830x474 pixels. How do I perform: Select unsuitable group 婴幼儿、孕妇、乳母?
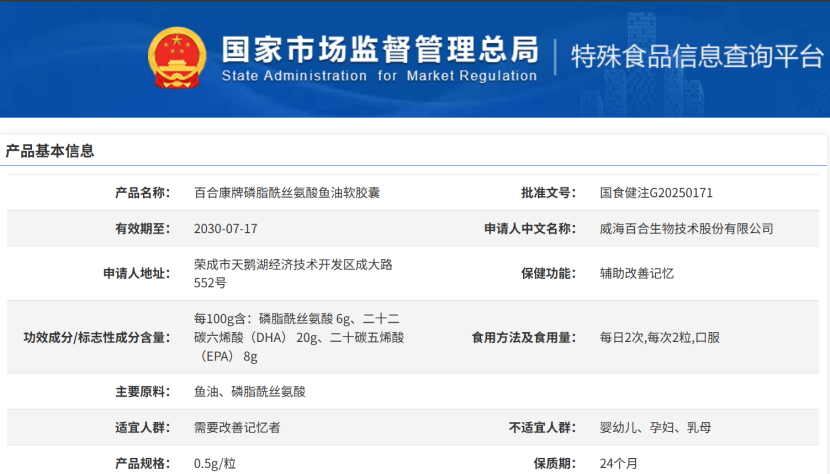pos(655,427)
